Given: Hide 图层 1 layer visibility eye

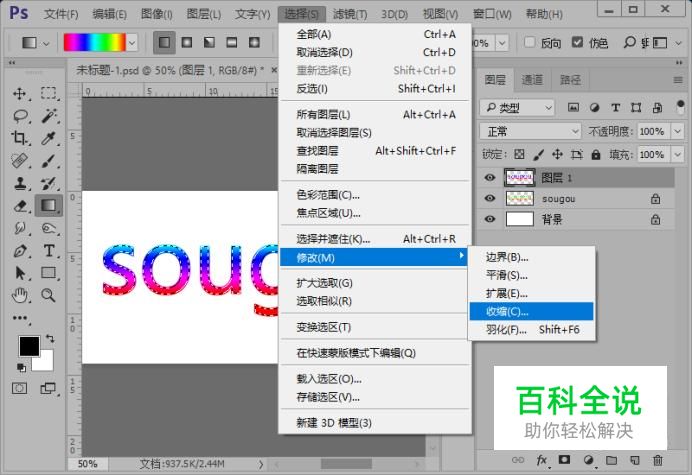Looking at the screenshot, I should [490, 177].
